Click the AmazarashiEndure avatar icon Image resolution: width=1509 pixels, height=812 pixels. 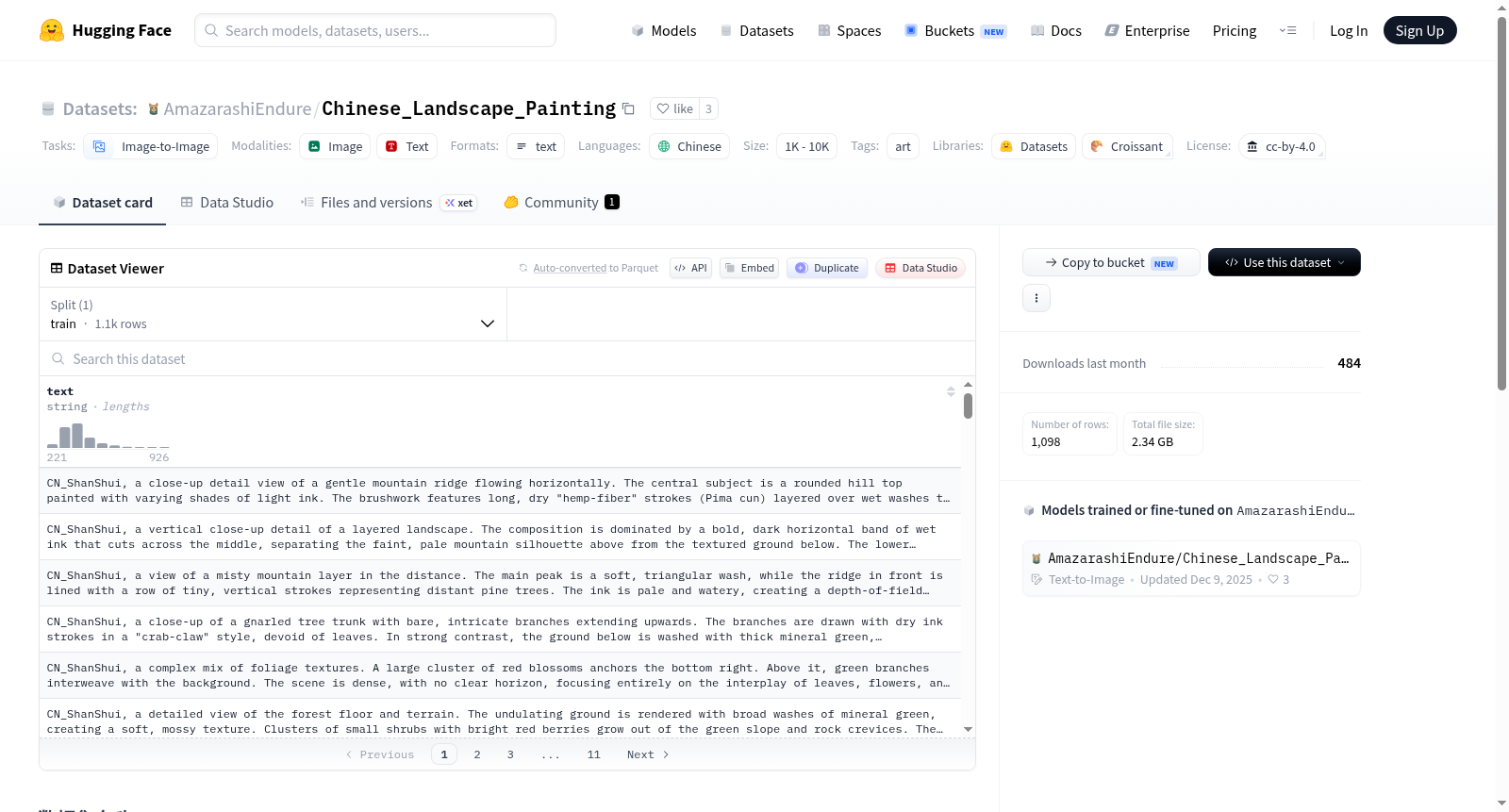(x=154, y=109)
